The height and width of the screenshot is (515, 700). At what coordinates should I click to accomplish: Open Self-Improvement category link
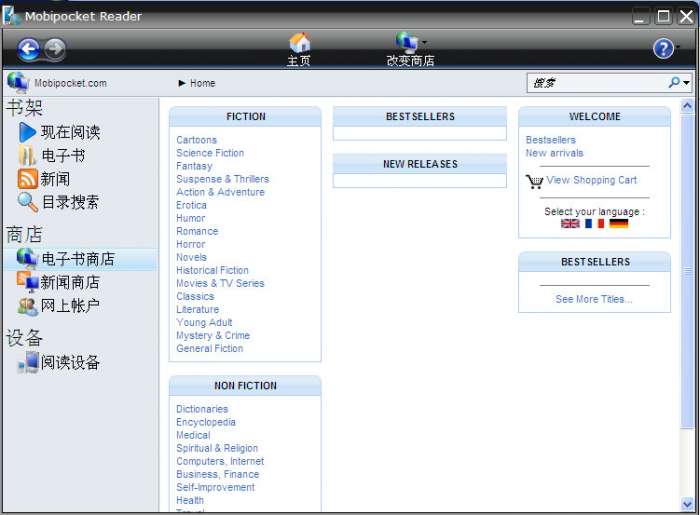click(x=215, y=487)
